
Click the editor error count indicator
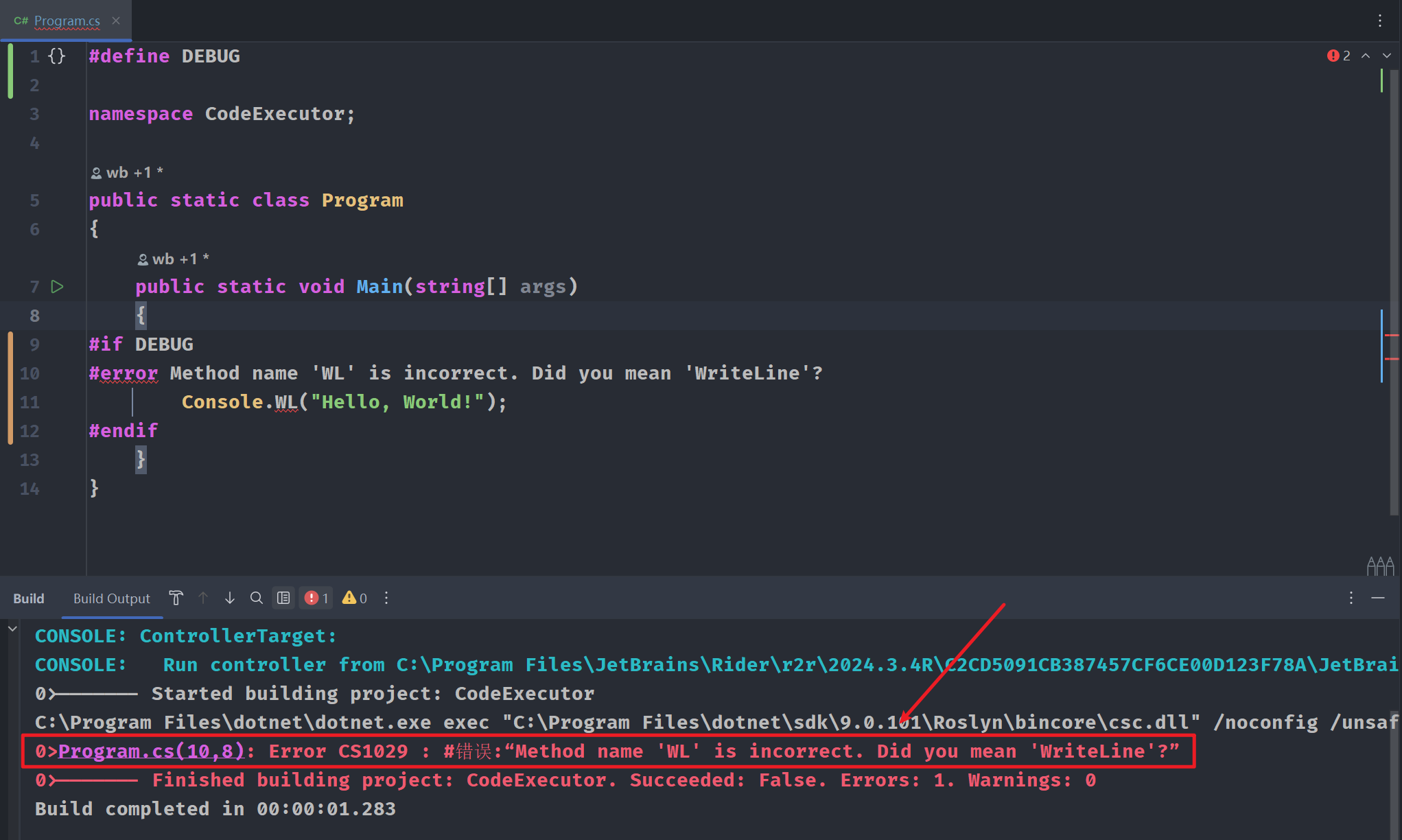click(1338, 56)
